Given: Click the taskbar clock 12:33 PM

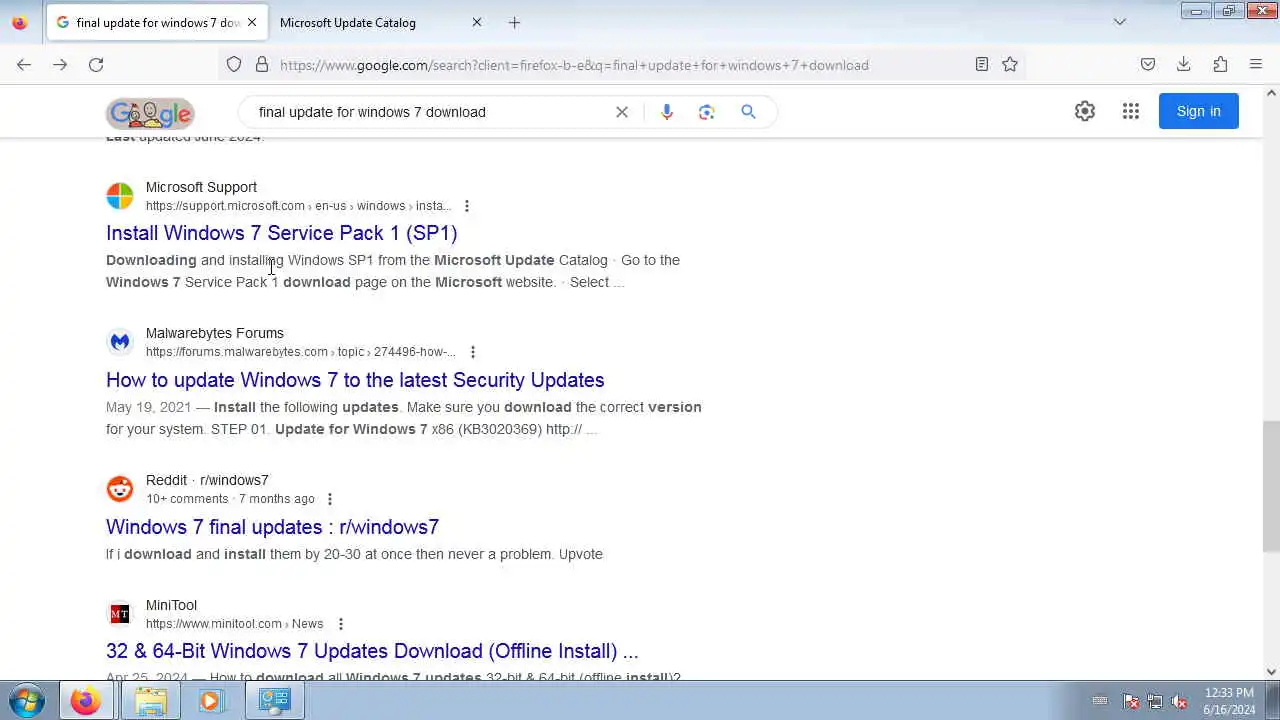Looking at the screenshot, I should pyautogui.click(x=1229, y=692).
